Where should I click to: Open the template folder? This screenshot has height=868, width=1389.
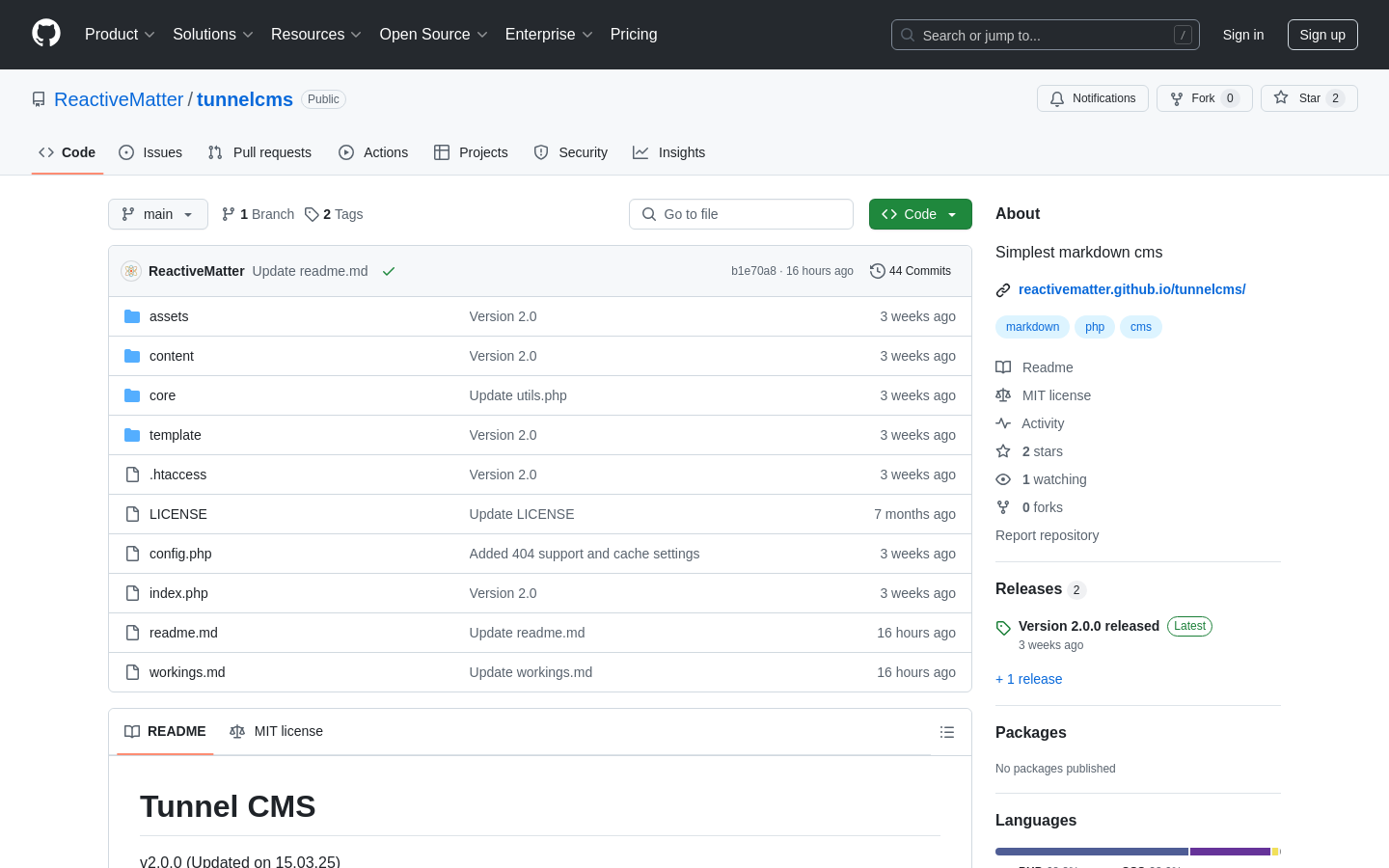click(176, 435)
